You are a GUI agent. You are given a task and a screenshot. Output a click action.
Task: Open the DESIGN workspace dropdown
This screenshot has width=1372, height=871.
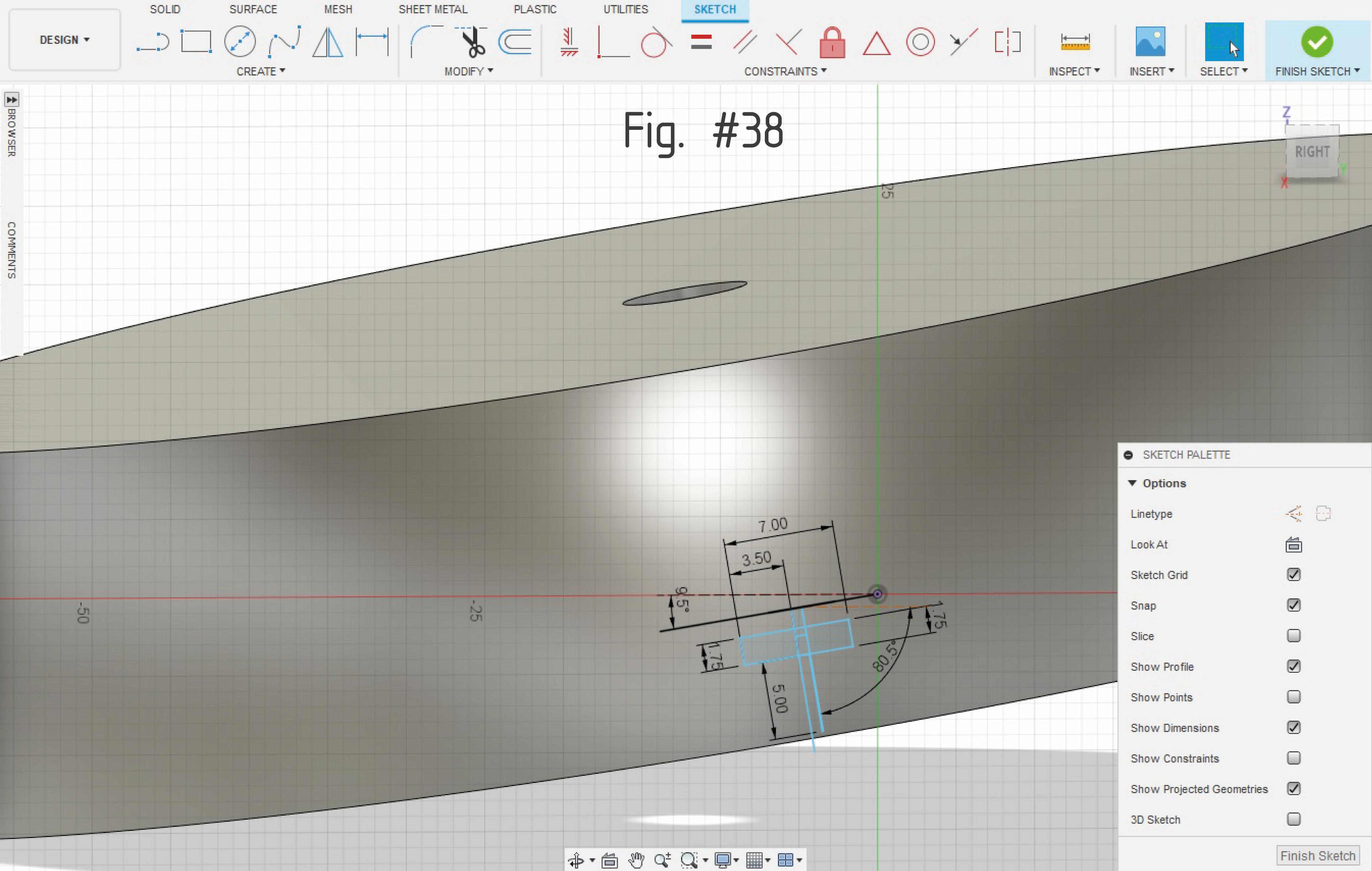tap(64, 40)
